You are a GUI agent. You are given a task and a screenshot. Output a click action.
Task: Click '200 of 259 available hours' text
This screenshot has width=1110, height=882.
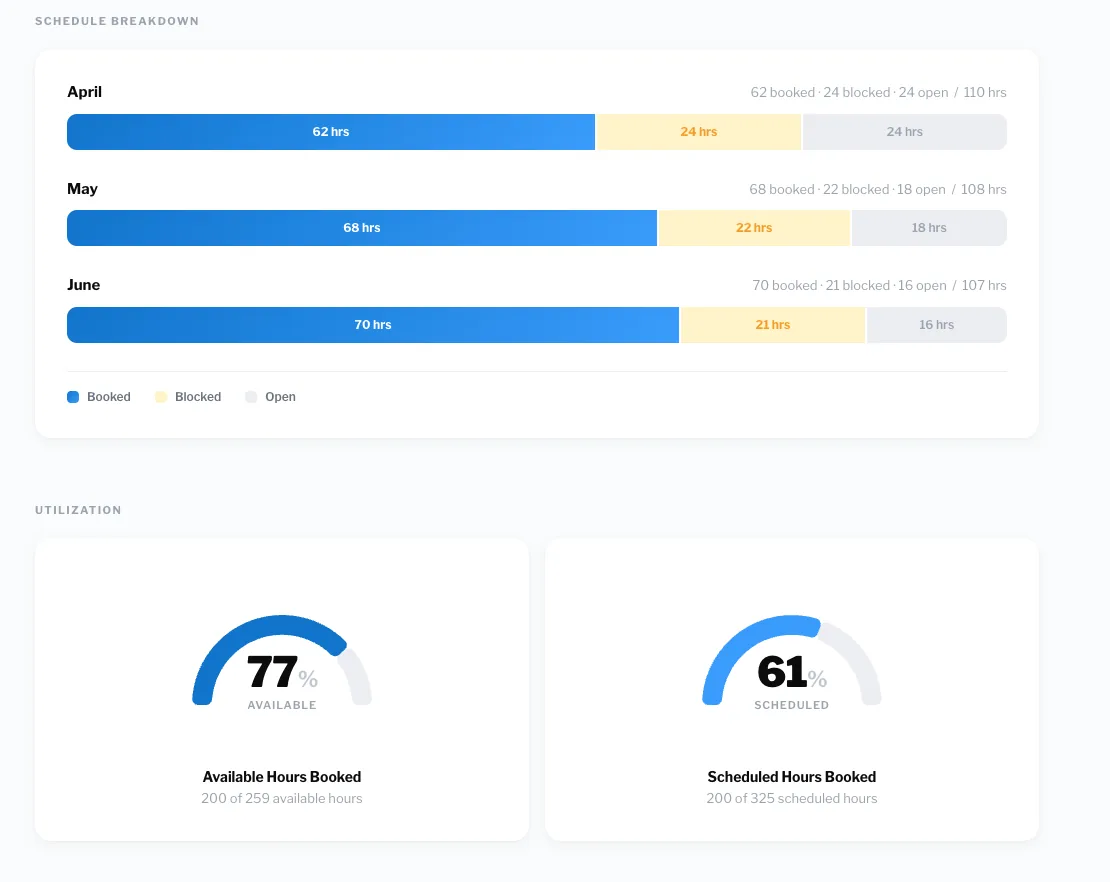[282, 798]
